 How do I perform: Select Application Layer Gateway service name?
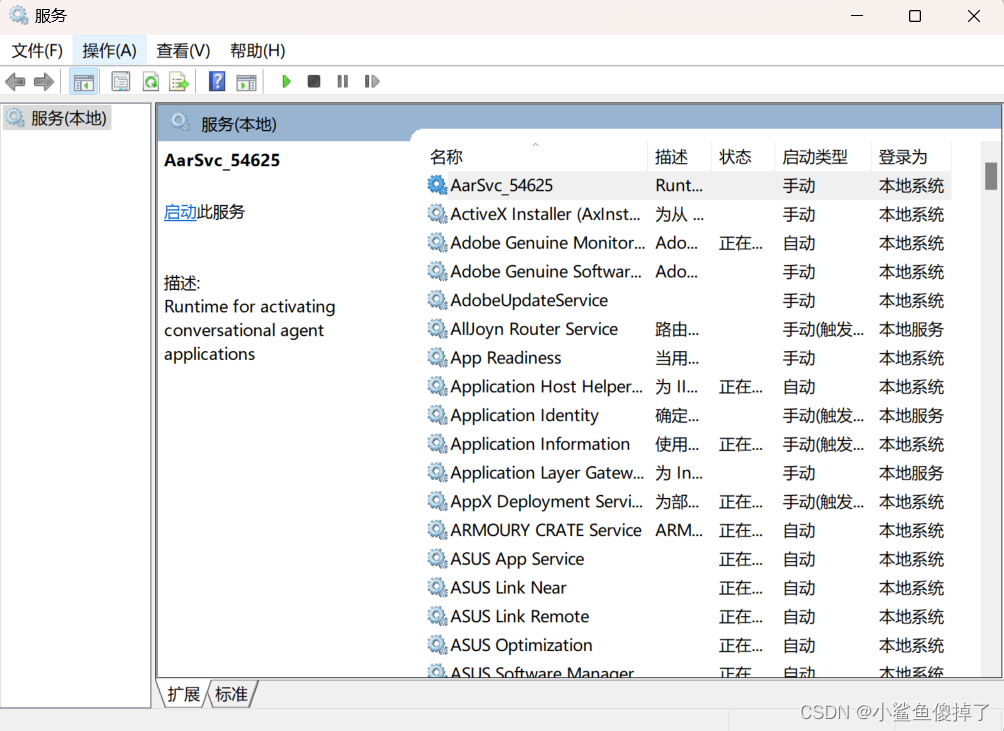coord(547,472)
